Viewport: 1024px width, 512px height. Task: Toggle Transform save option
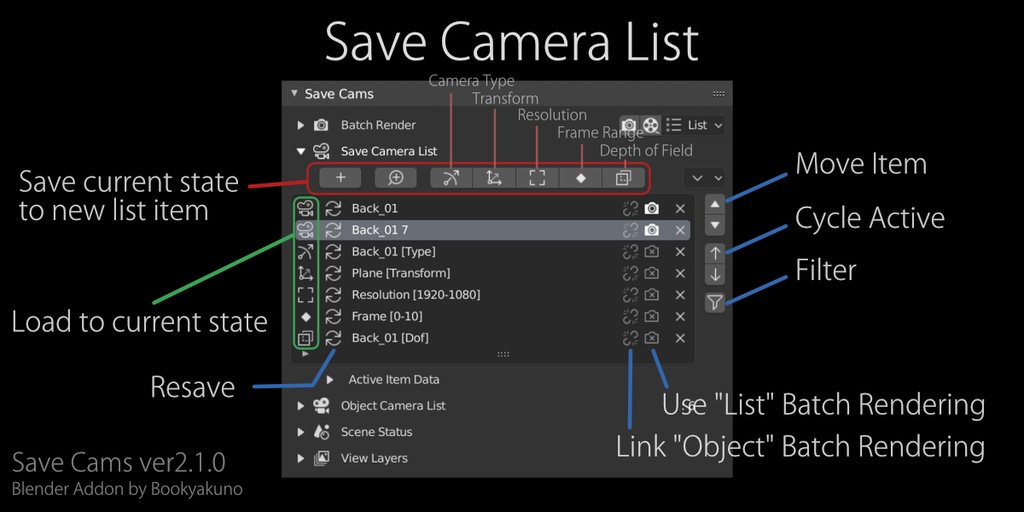click(494, 178)
